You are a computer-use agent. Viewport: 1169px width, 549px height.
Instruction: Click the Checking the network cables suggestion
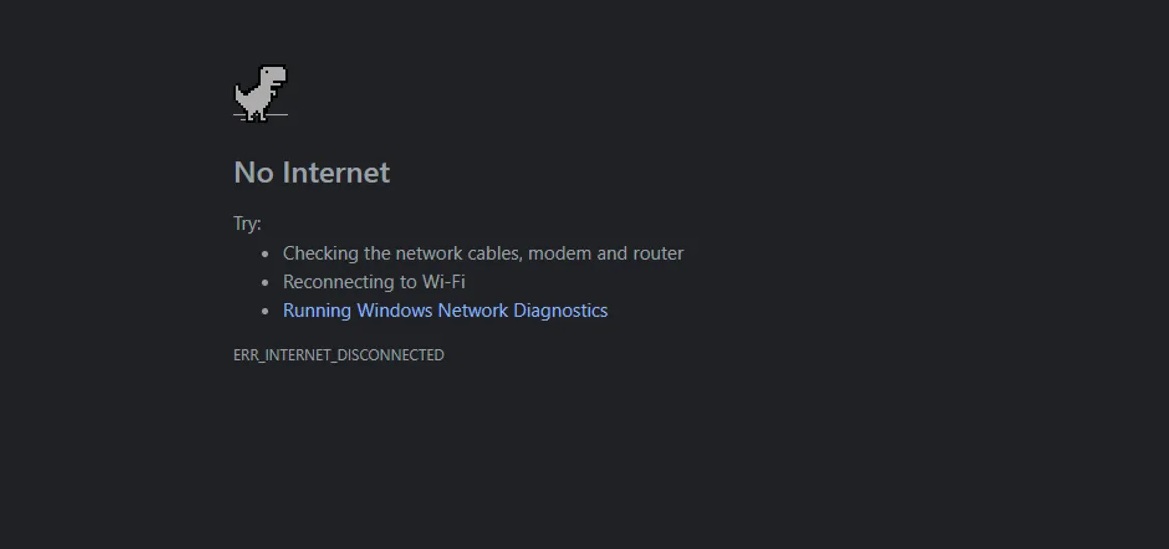[x=483, y=254]
